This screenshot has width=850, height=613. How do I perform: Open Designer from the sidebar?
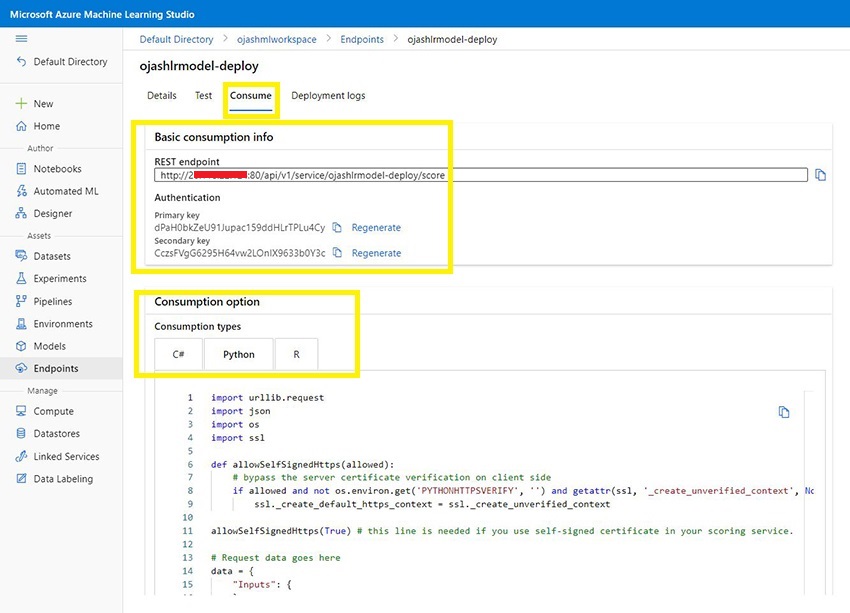[x=52, y=213]
